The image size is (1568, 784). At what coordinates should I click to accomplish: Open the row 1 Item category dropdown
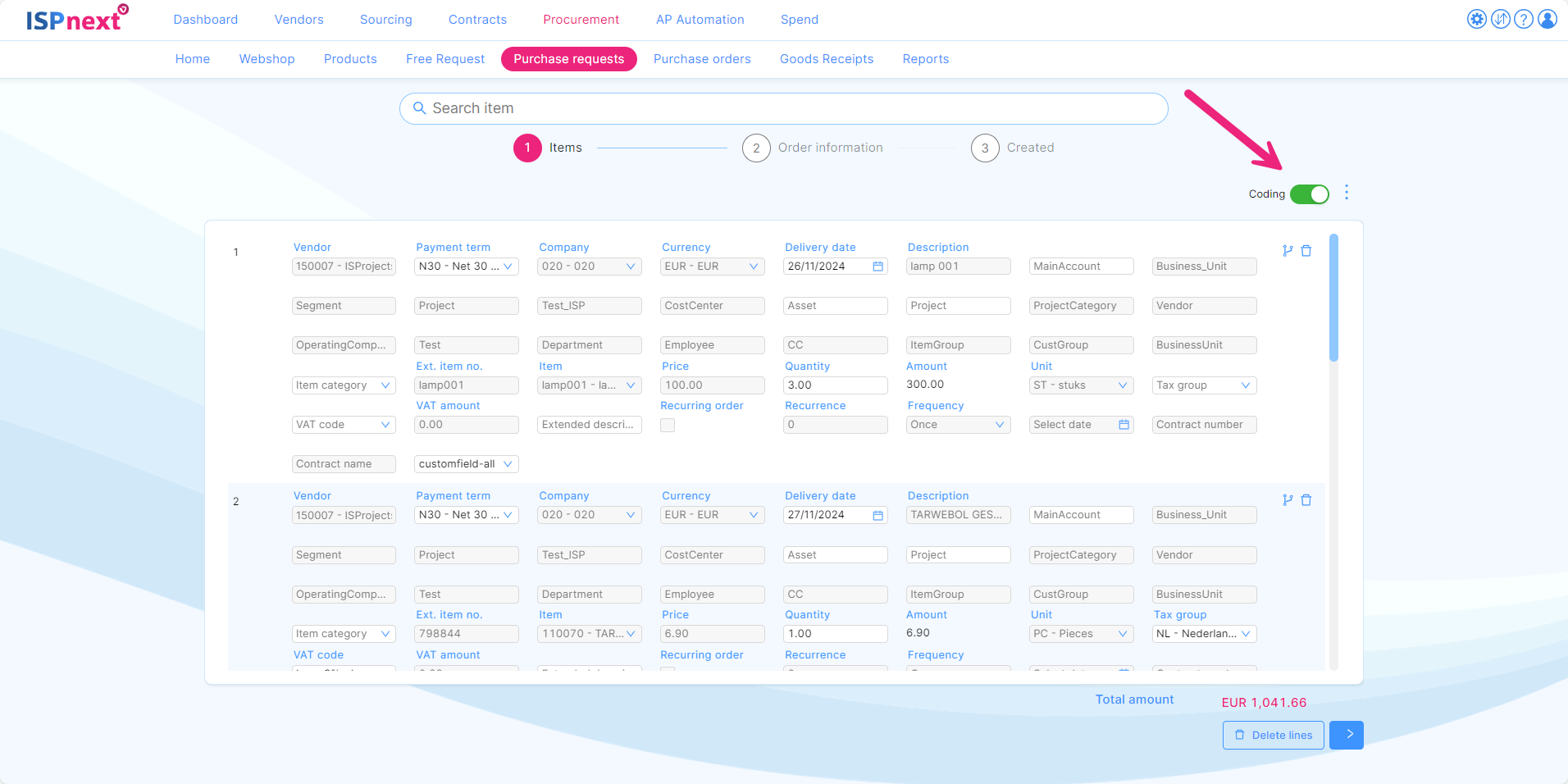(x=343, y=385)
